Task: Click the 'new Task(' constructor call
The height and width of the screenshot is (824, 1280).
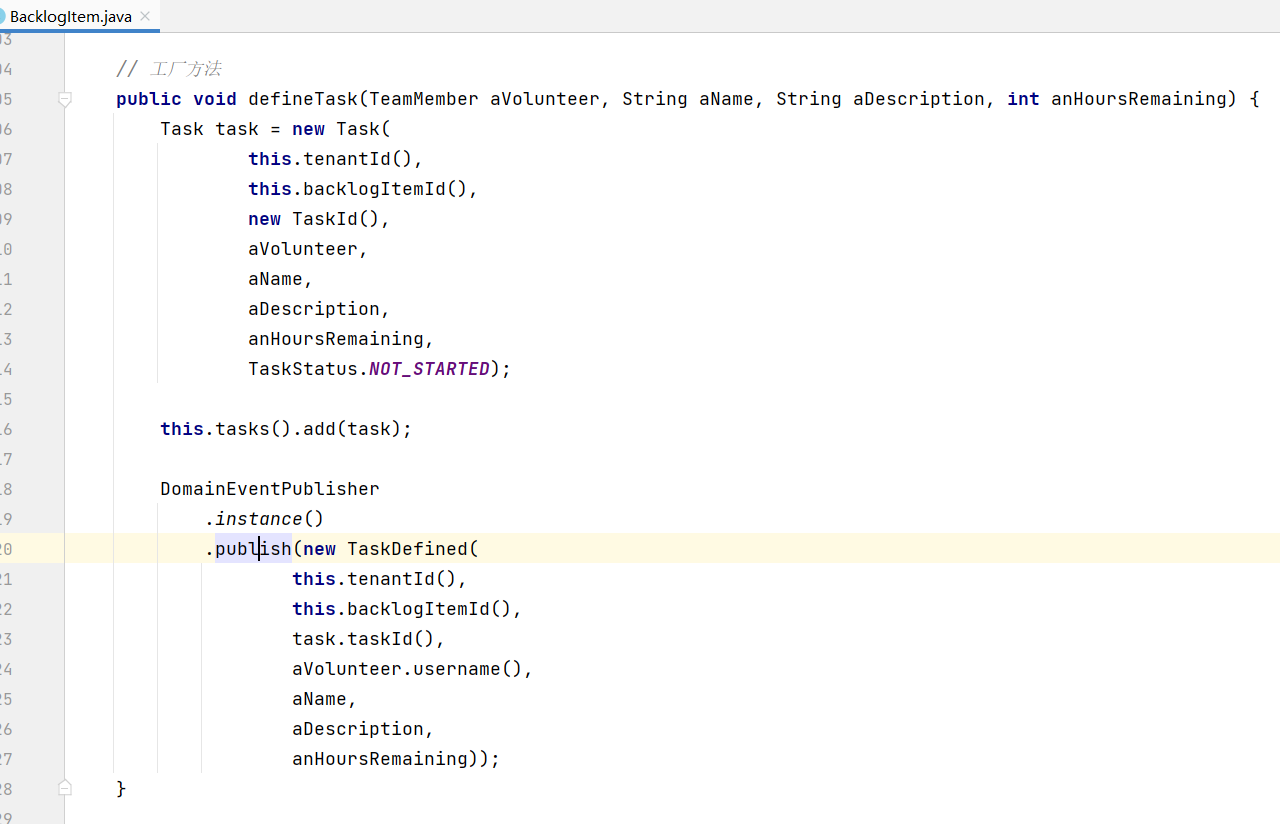Action: (x=341, y=129)
